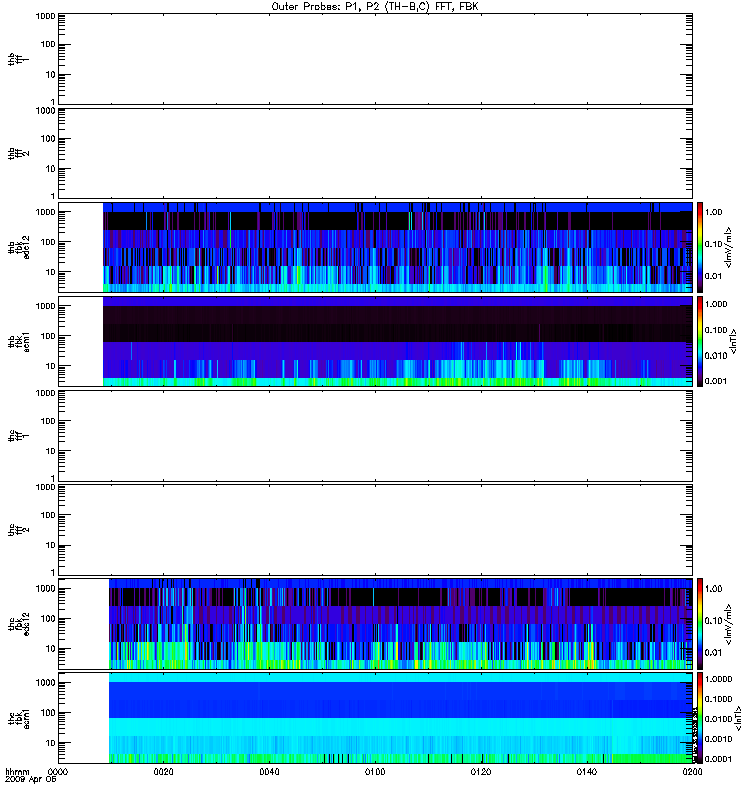Click the thb fbk edc12 spectrogram plot
Viewport: 750px width, 800px height.
(x=397, y=247)
